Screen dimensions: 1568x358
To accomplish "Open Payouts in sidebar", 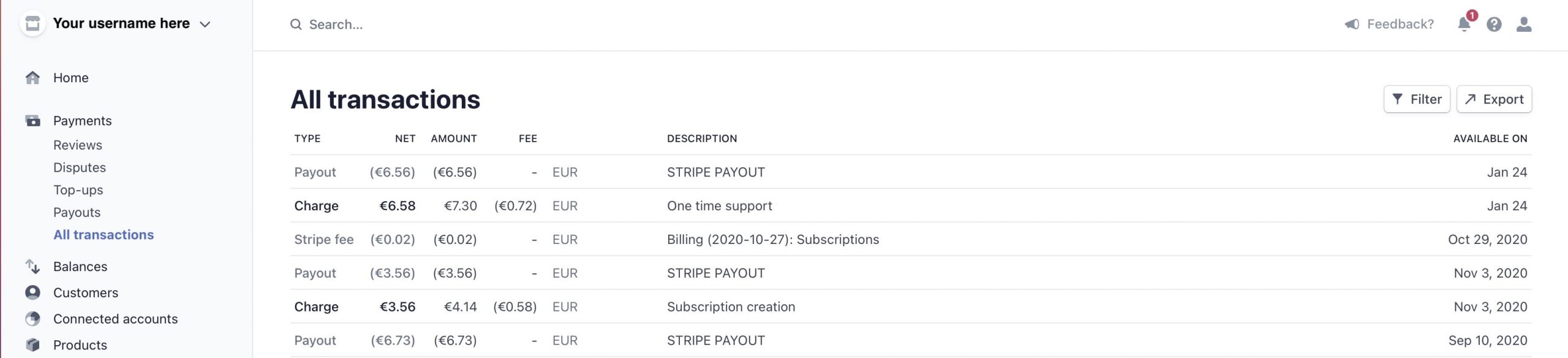I will click(77, 212).
